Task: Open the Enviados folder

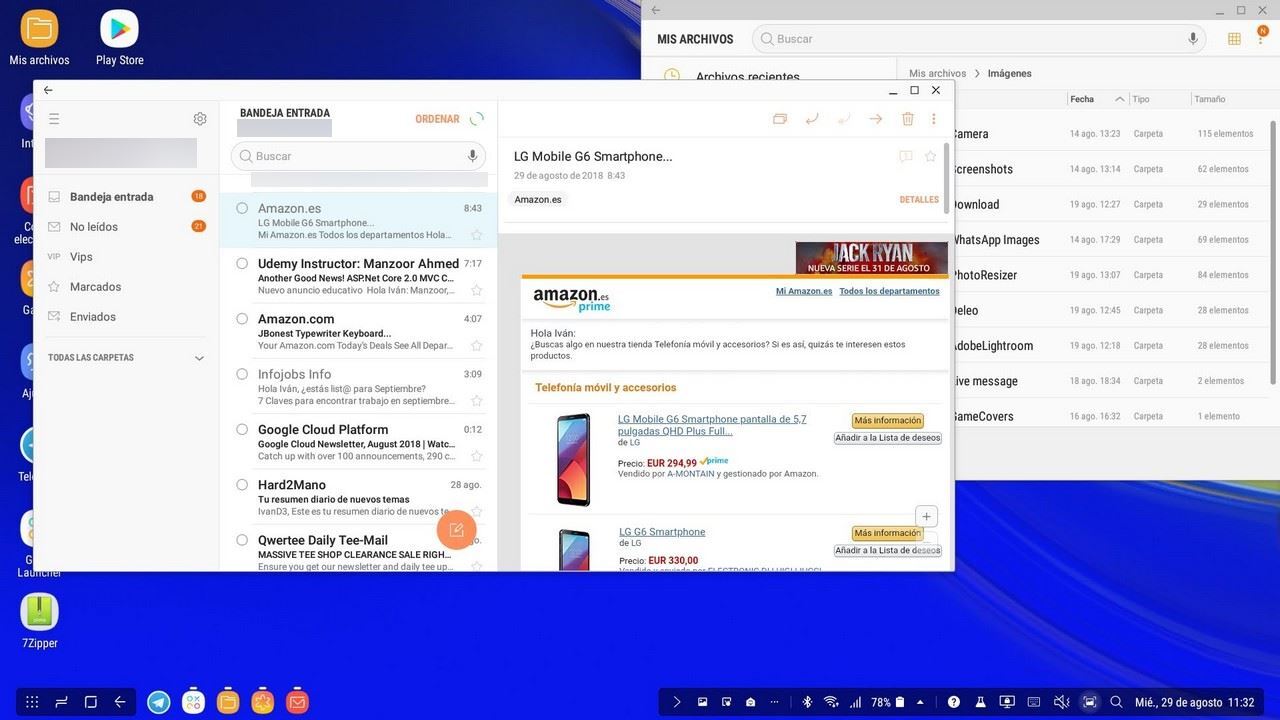Action: pyautogui.click(x=126, y=317)
